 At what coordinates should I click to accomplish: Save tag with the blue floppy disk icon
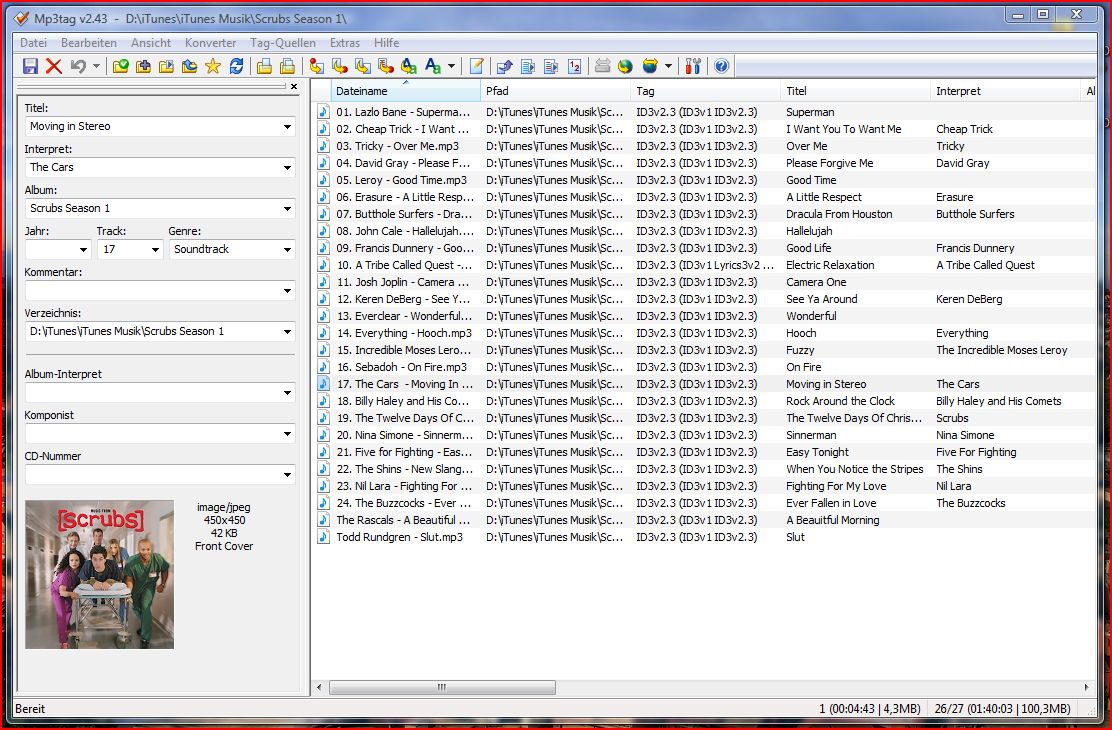click(30, 66)
